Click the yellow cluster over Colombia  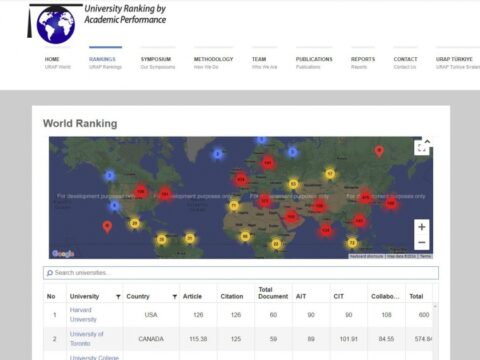click(x=162, y=239)
